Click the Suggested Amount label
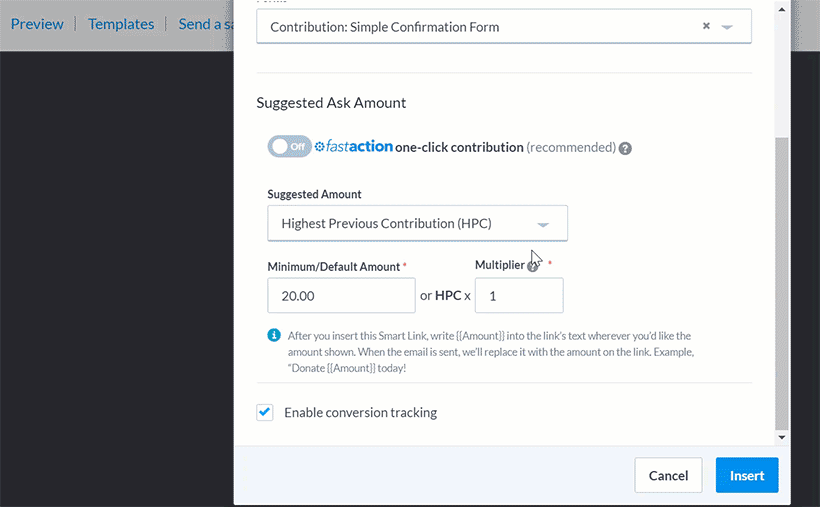Viewport: 820px width, 507px height. coord(314,194)
